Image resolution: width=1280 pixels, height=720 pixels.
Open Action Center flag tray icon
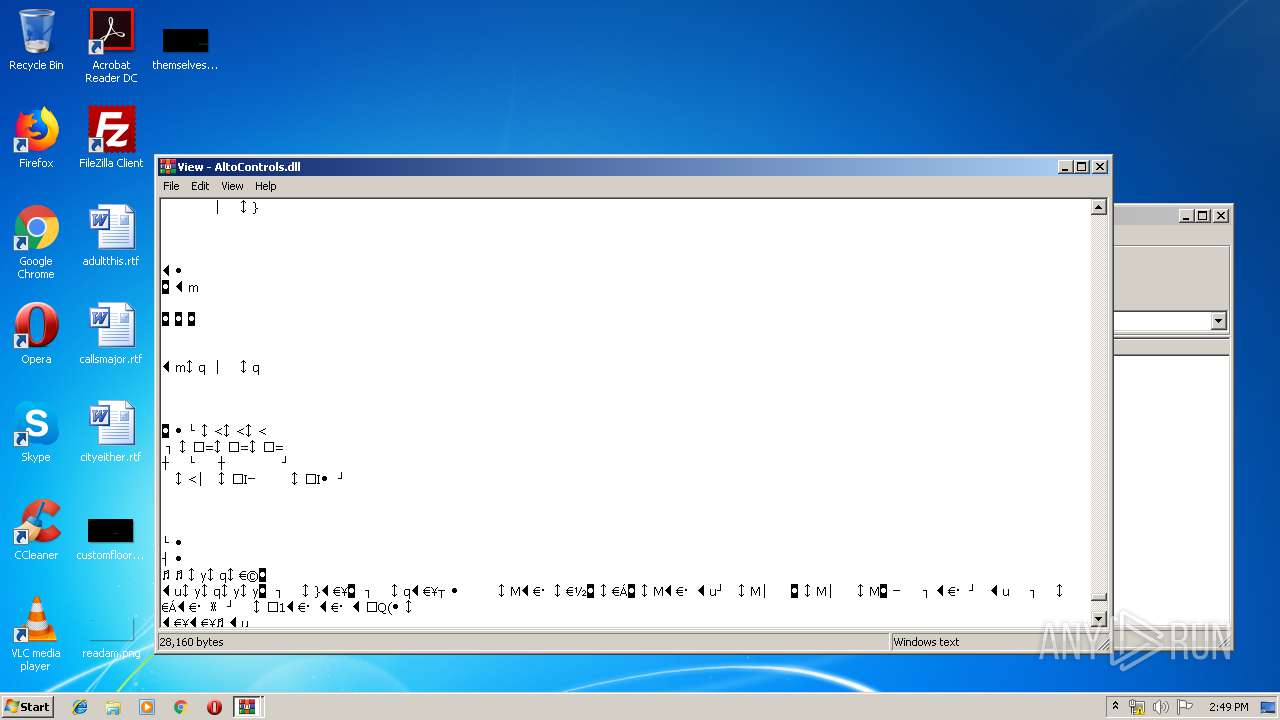click(1185, 707)
